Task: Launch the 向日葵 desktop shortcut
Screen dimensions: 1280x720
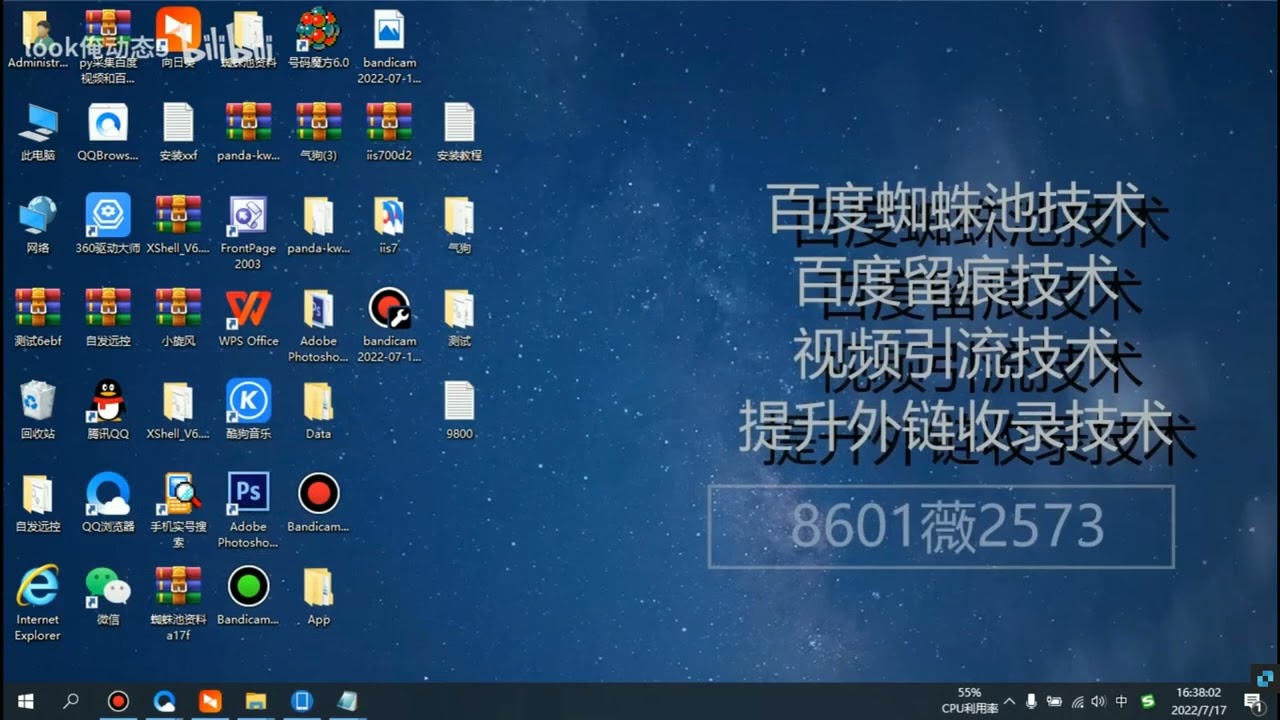Action: [x=178, y=30]
